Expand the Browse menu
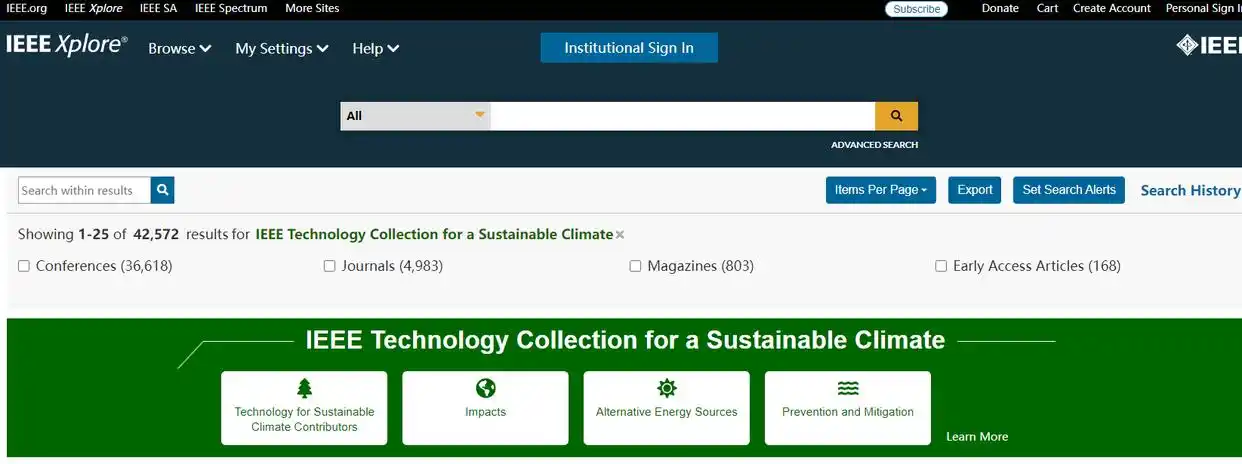The image size is (1242, 464). click(180, 48)
